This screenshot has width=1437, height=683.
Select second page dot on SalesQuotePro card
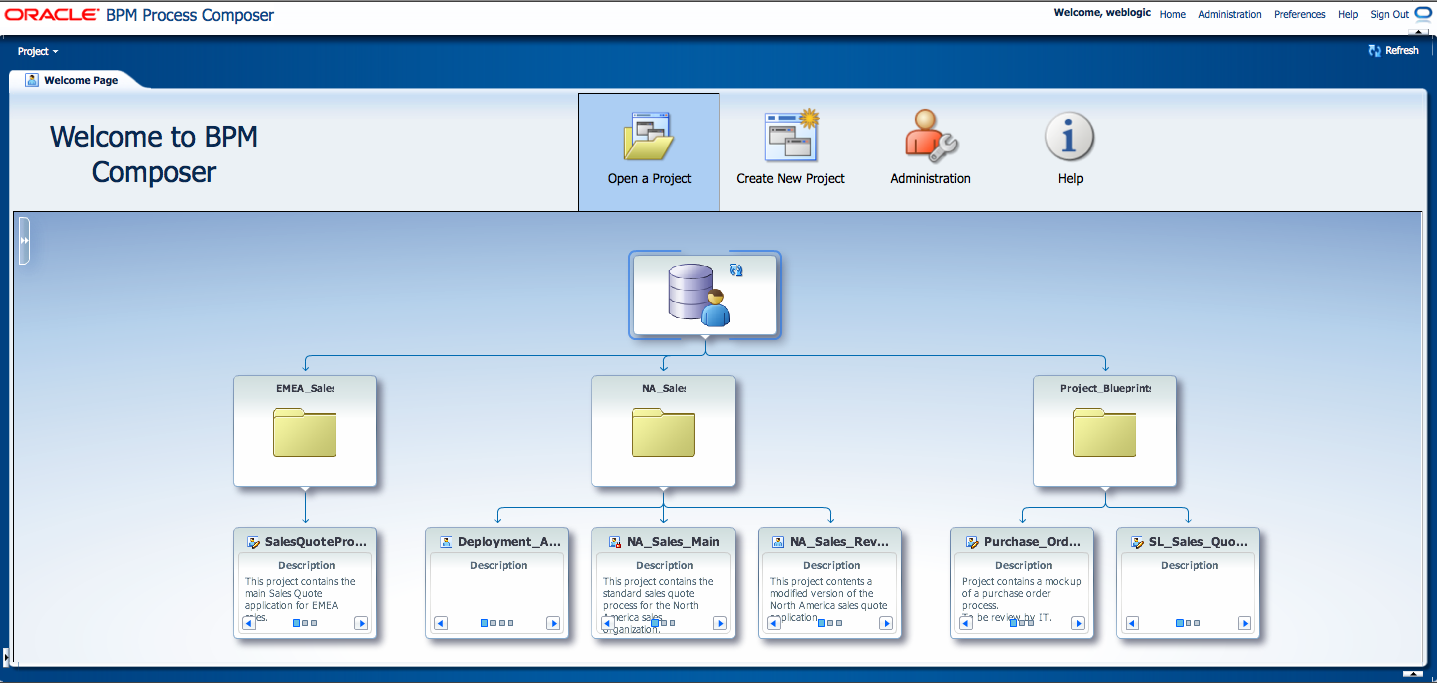(306, 623)
